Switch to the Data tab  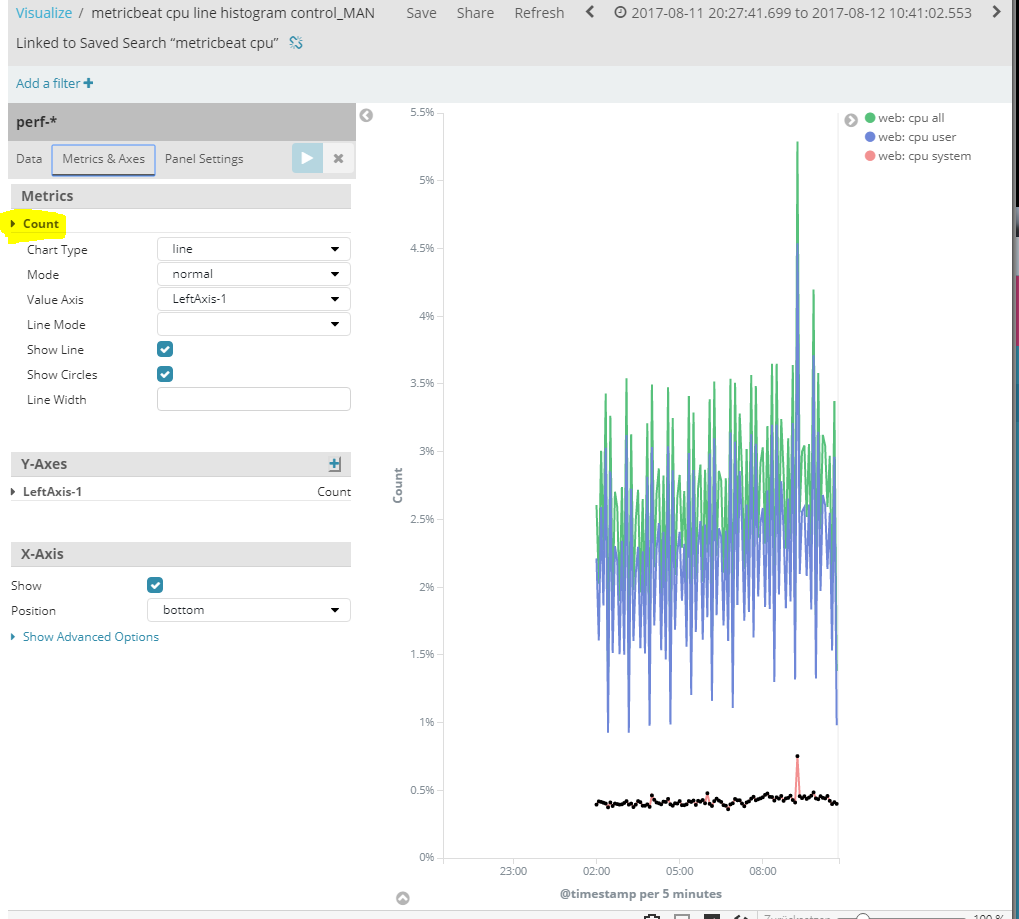tap(29, 159)
